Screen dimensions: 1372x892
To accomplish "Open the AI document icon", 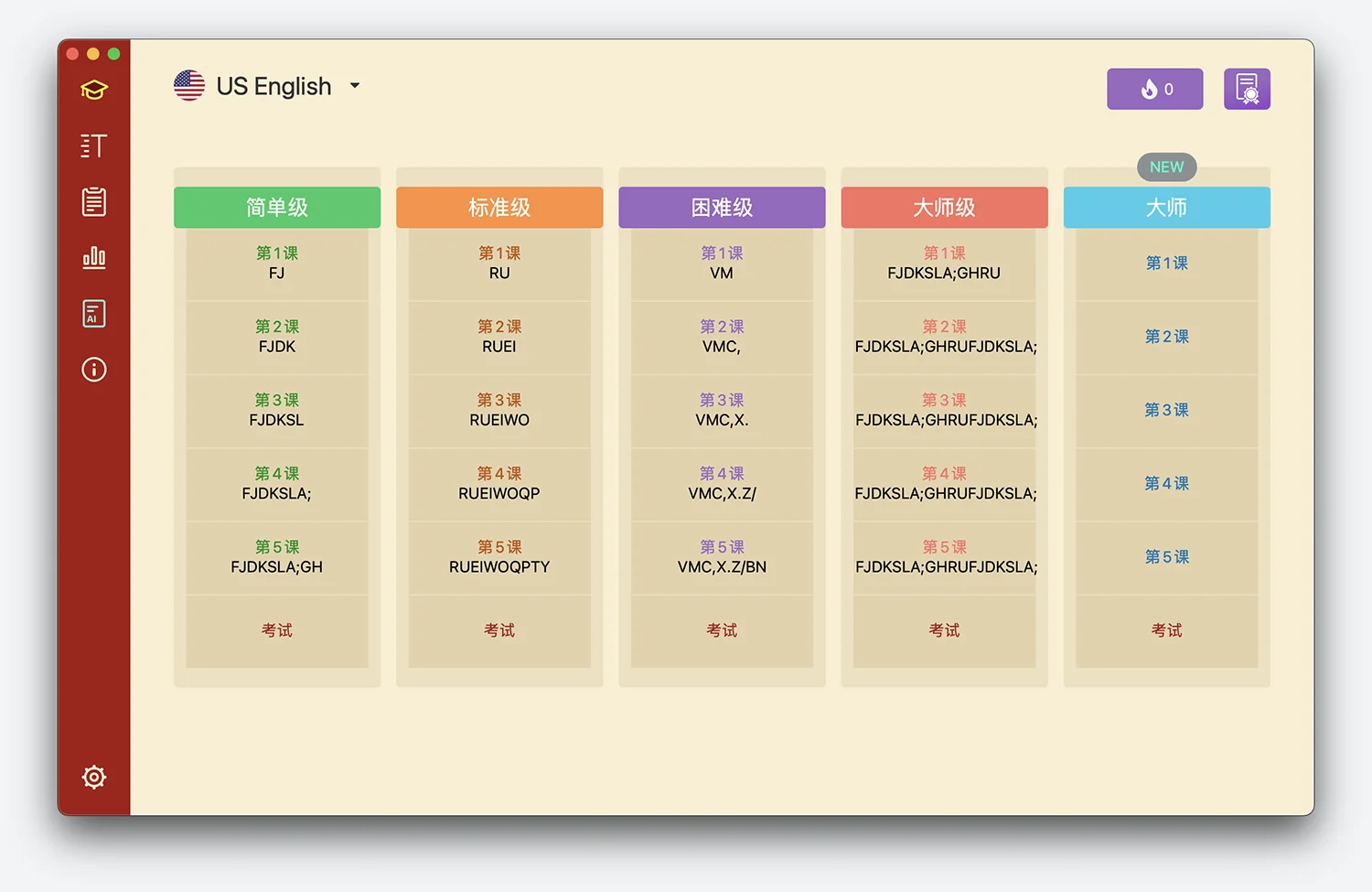I will [x=94, y=314].
